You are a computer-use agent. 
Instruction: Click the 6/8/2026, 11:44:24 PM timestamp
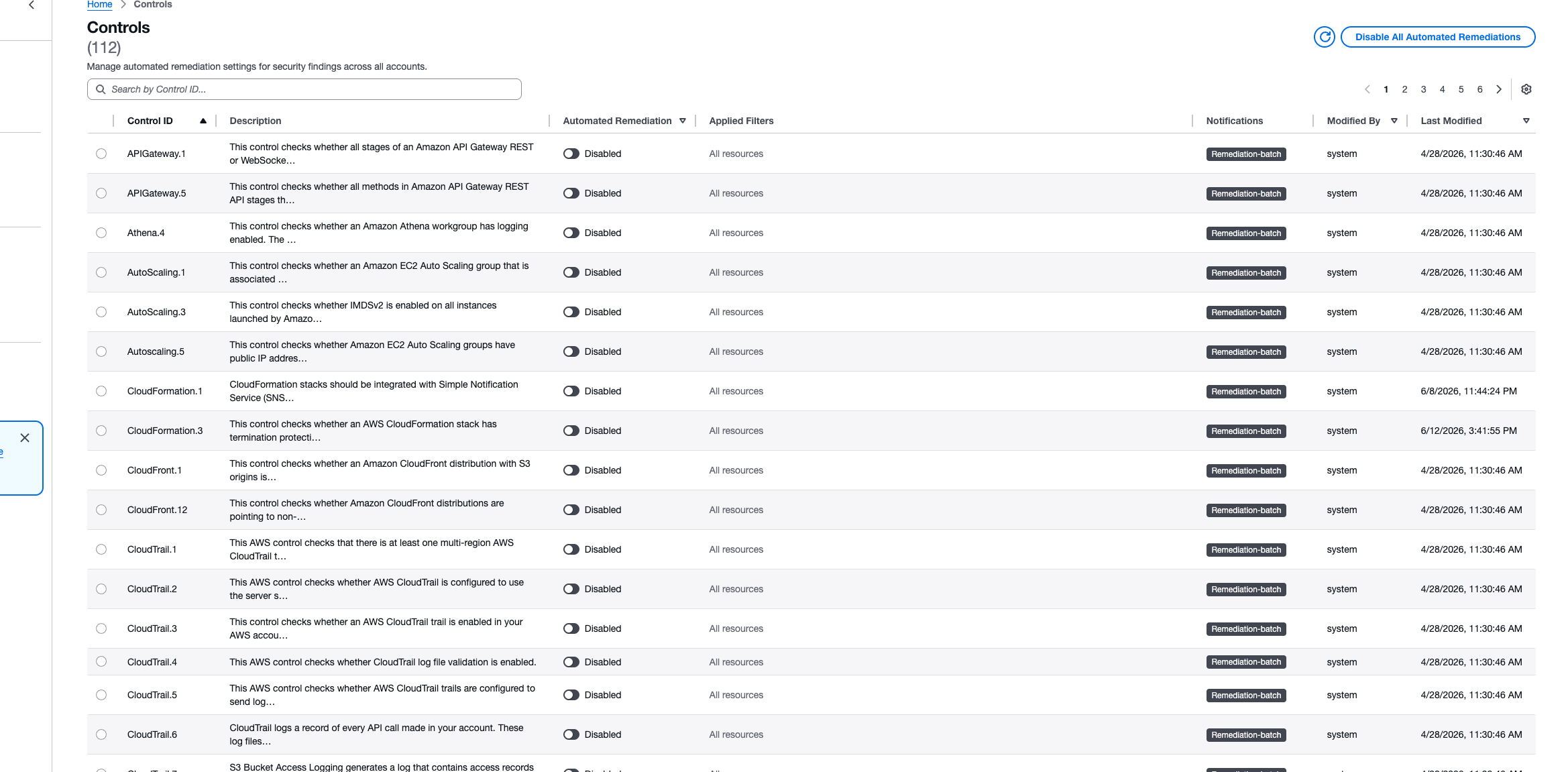coord(1469,391)
